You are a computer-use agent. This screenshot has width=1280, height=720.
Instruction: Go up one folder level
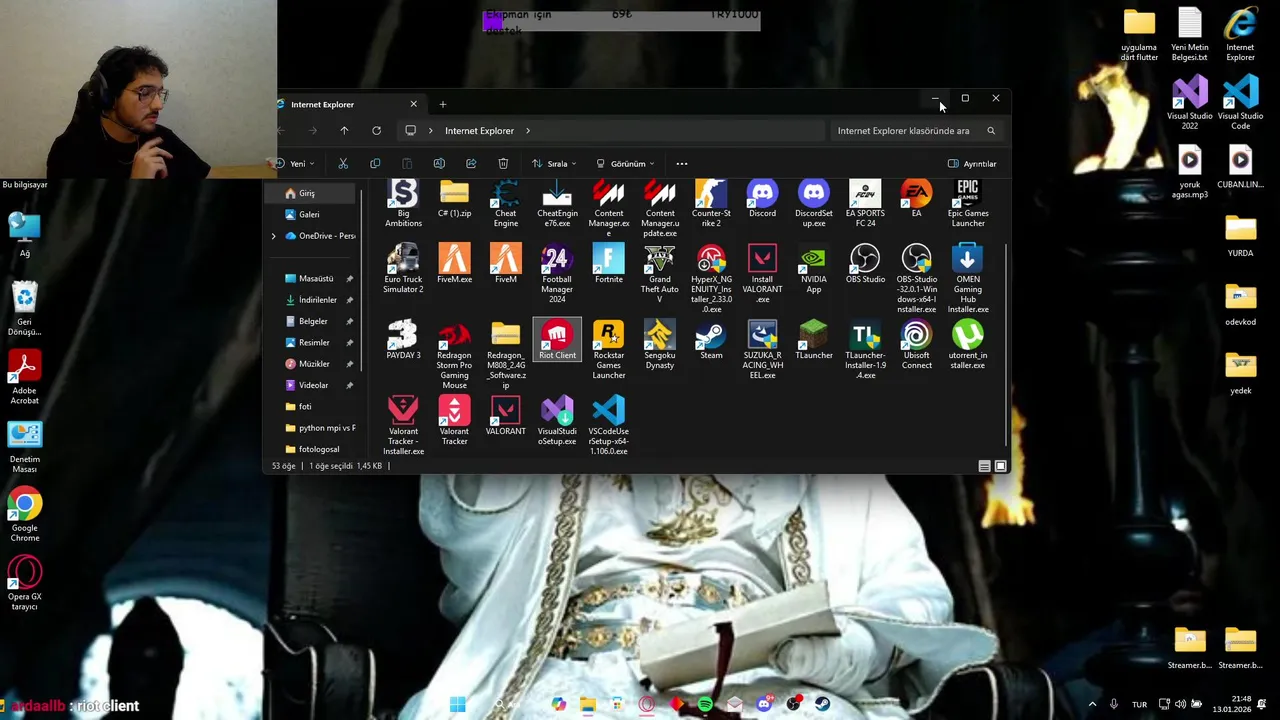(344, 131)
